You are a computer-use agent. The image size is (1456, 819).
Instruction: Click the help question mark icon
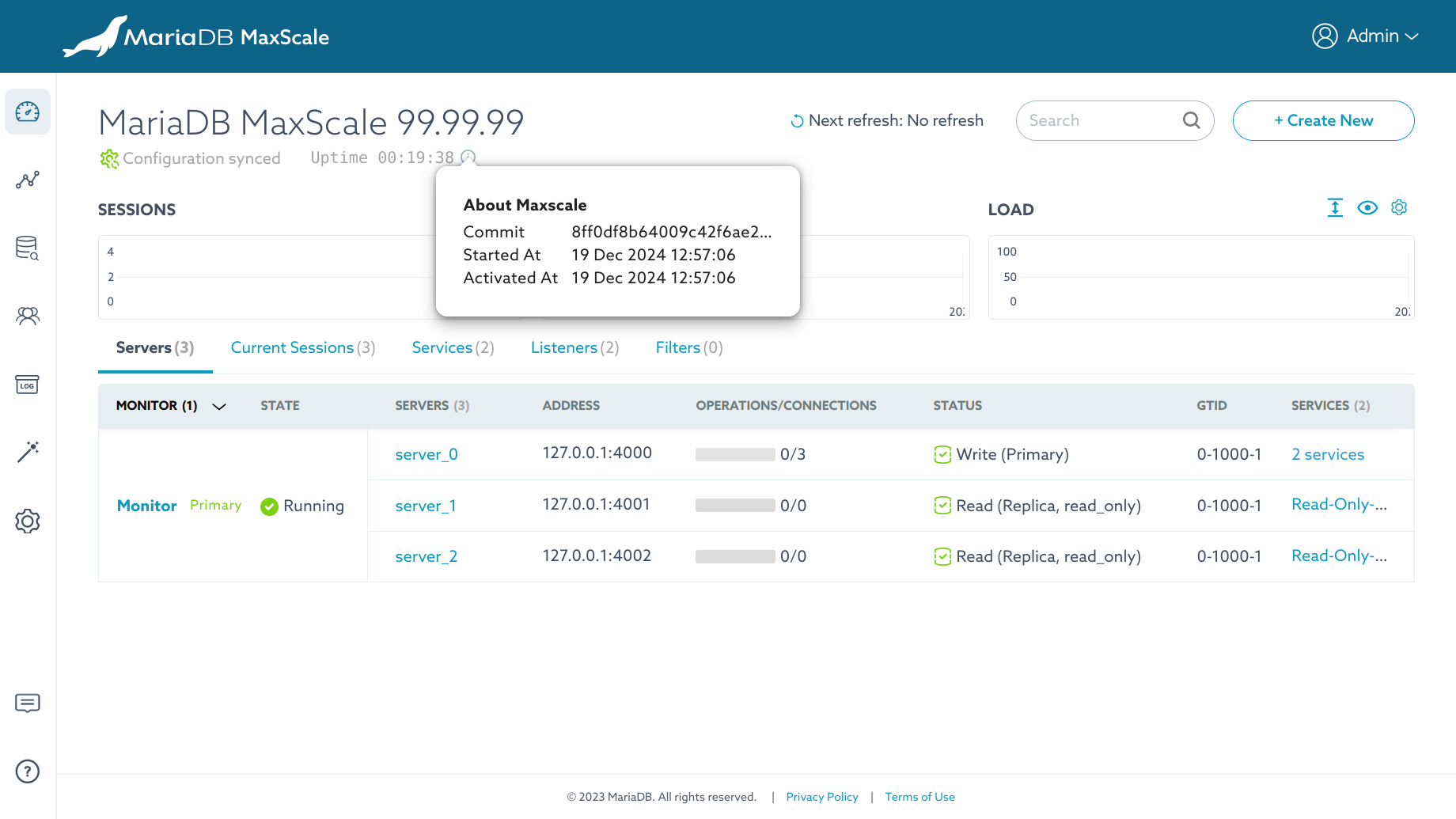[x=28, y=771]
